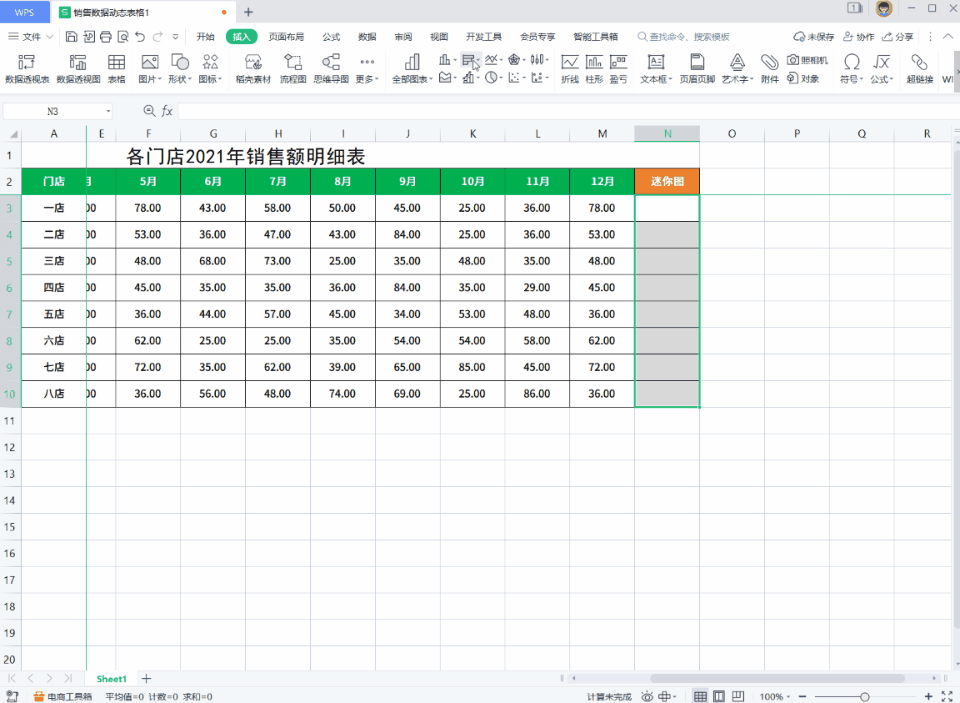Image resolution: width=960 pixels, height=703 pixels.
Task: Switch to the 数据 ribbon tab
Action: click(x=367, y=37)
